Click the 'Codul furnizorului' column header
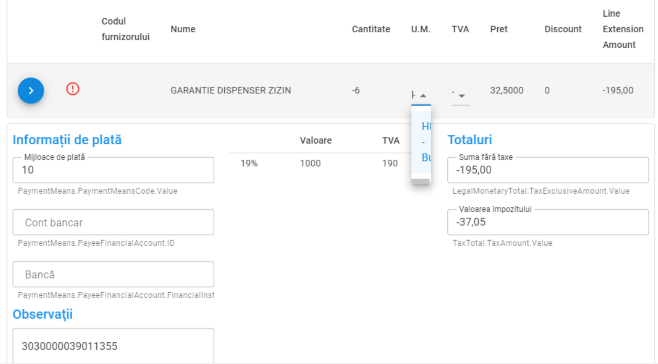Screen dimensions: 658x364 pos(125,29)
